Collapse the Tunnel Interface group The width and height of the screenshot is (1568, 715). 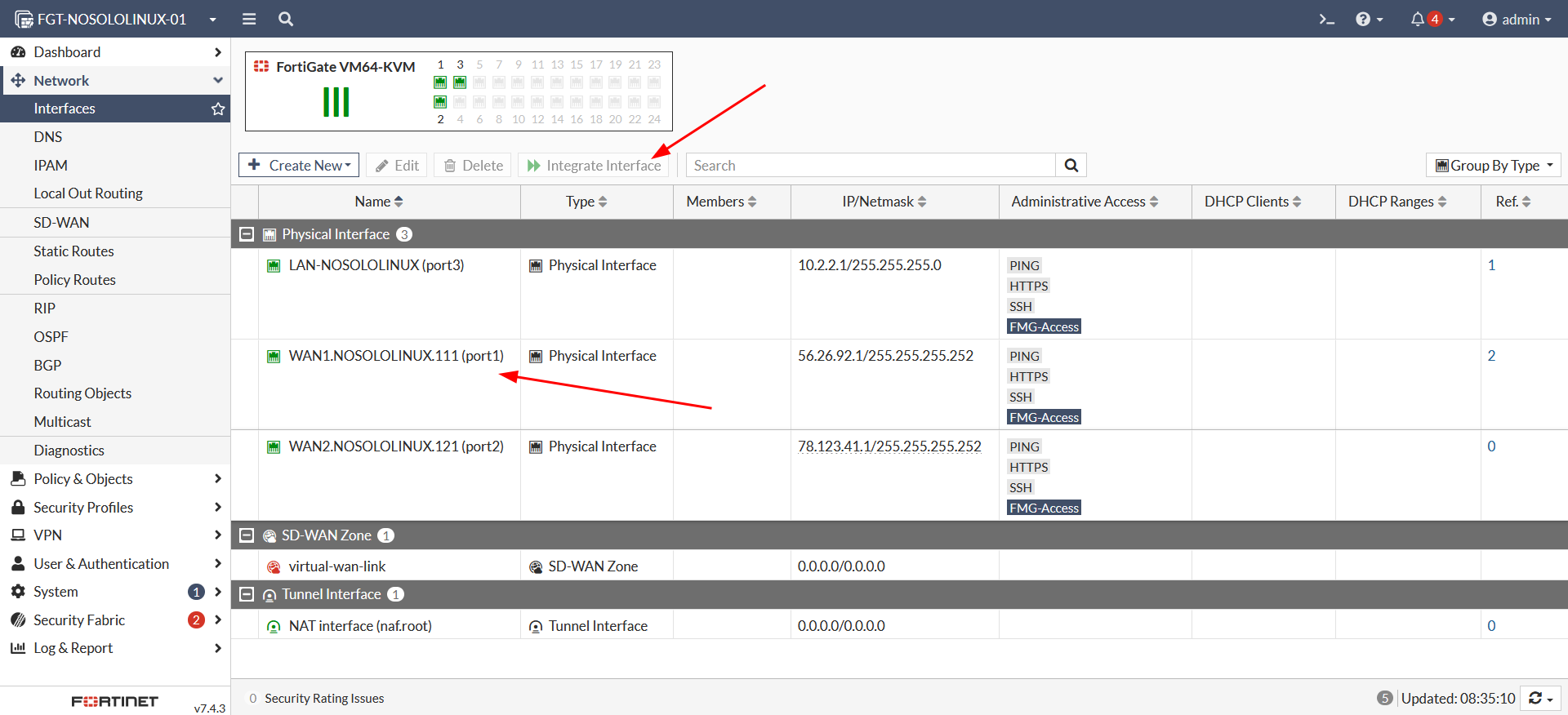tap(247, 594)
